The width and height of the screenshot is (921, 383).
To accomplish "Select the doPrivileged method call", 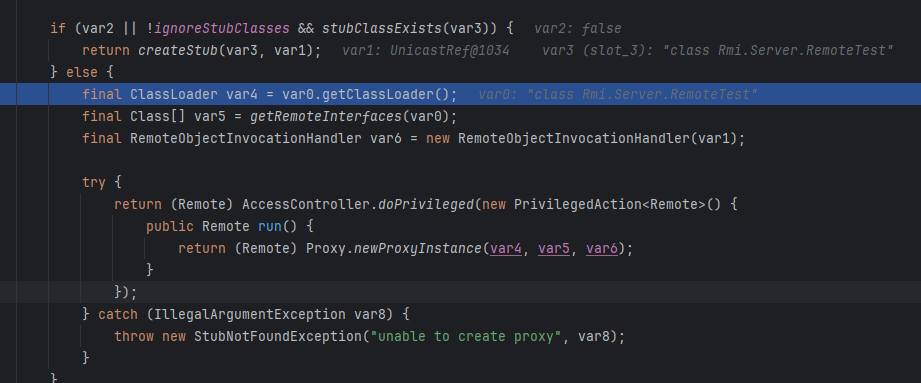I will (426, 204).
